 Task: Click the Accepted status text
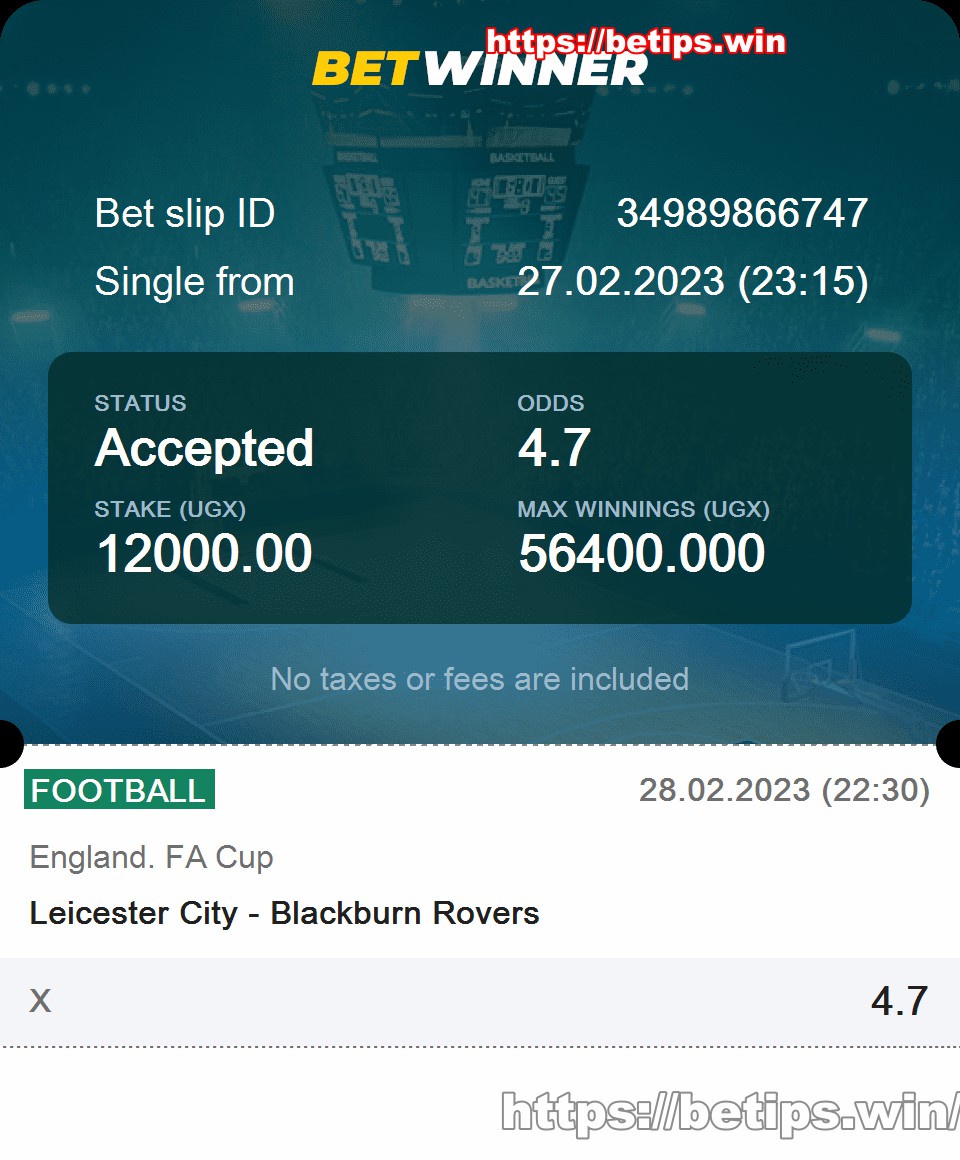tap(204, 448)
